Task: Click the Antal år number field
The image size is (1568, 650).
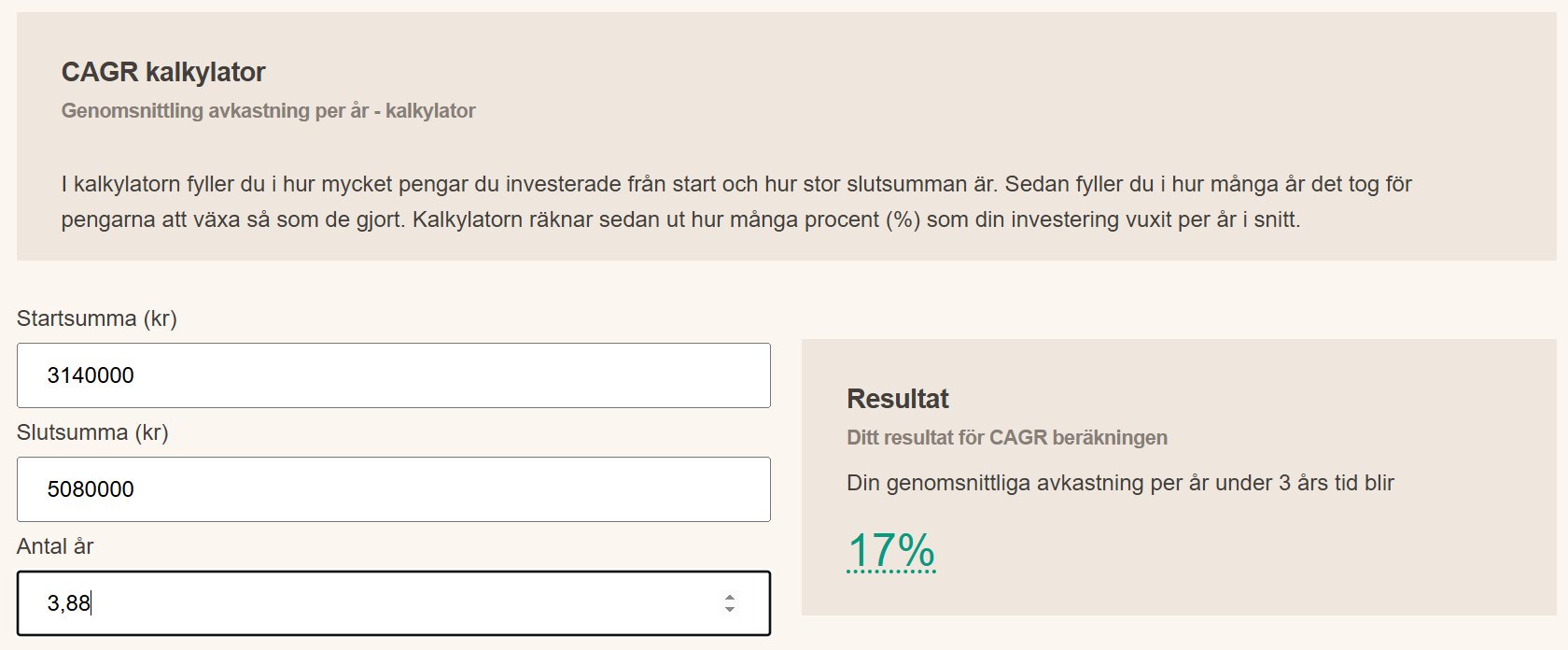Action: click(x=373, y=603)
